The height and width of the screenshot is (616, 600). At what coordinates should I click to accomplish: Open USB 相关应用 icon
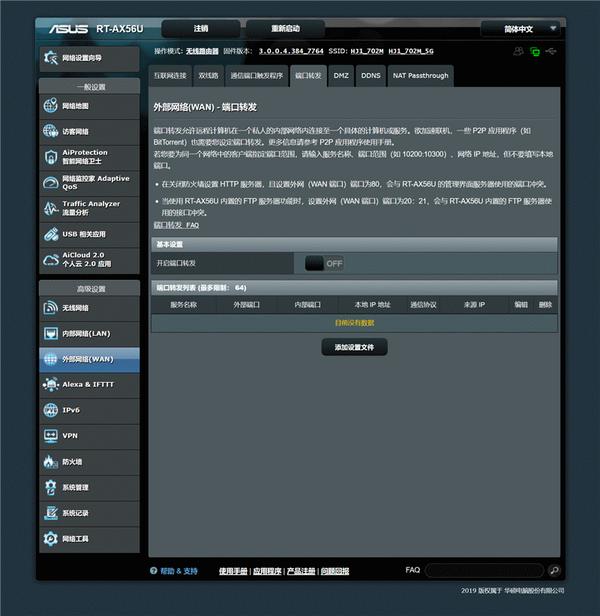(51, 234)
